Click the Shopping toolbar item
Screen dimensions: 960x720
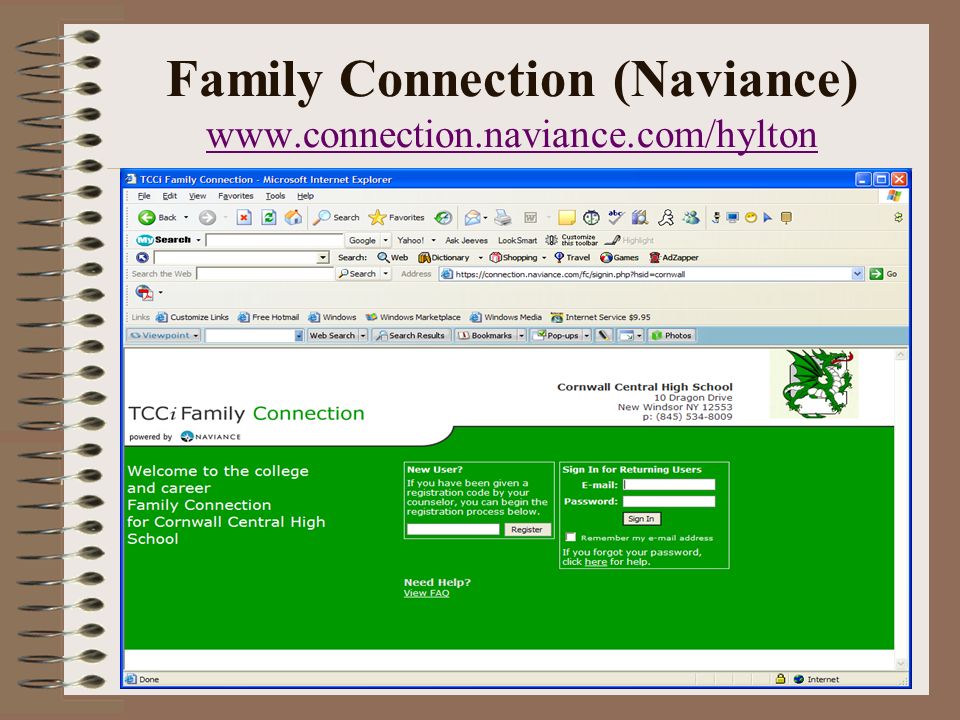513,258
